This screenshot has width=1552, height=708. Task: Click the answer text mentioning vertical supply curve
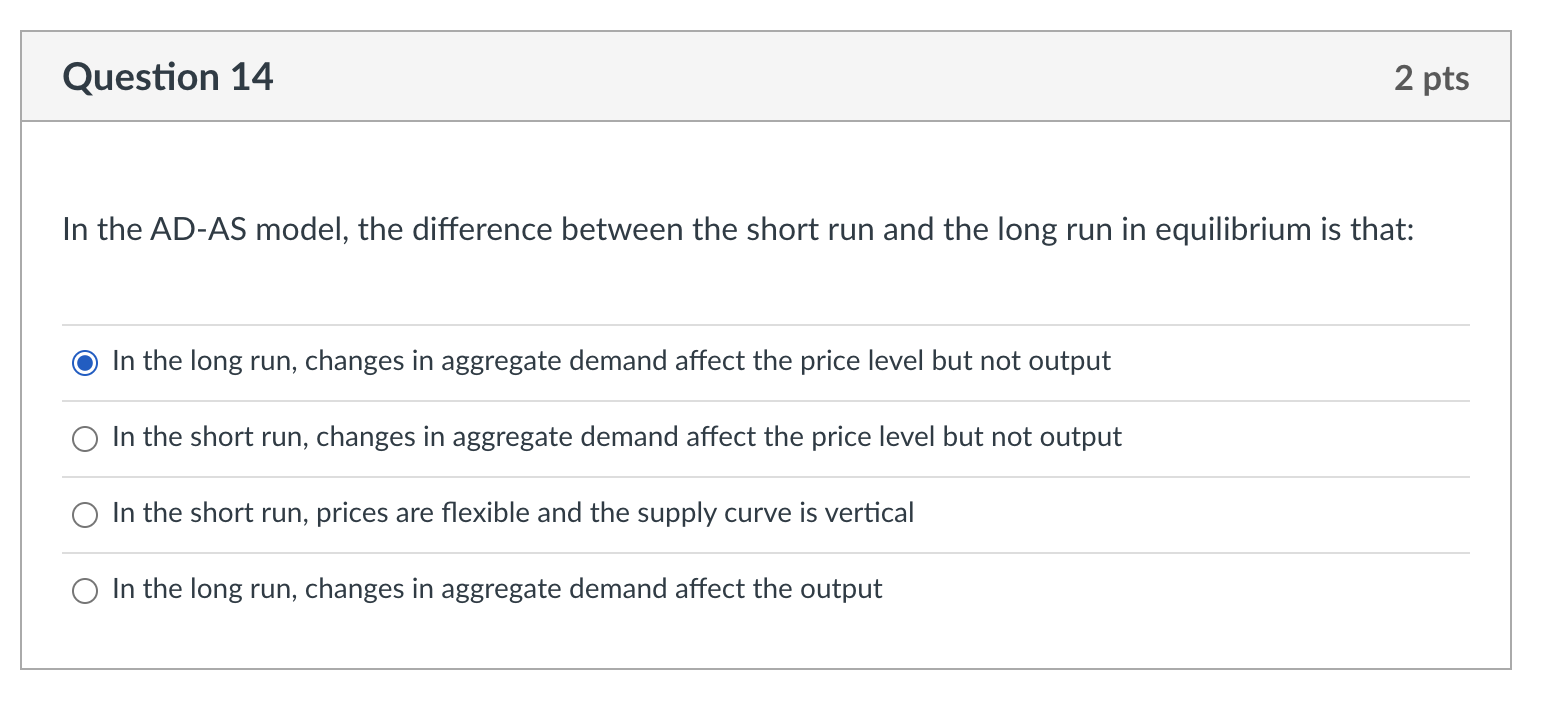512,513
